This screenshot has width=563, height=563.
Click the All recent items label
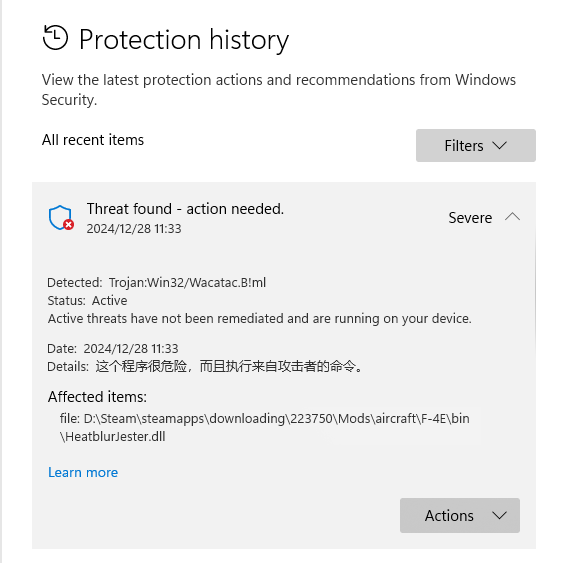pyautogui.click(x=93, y=140)
